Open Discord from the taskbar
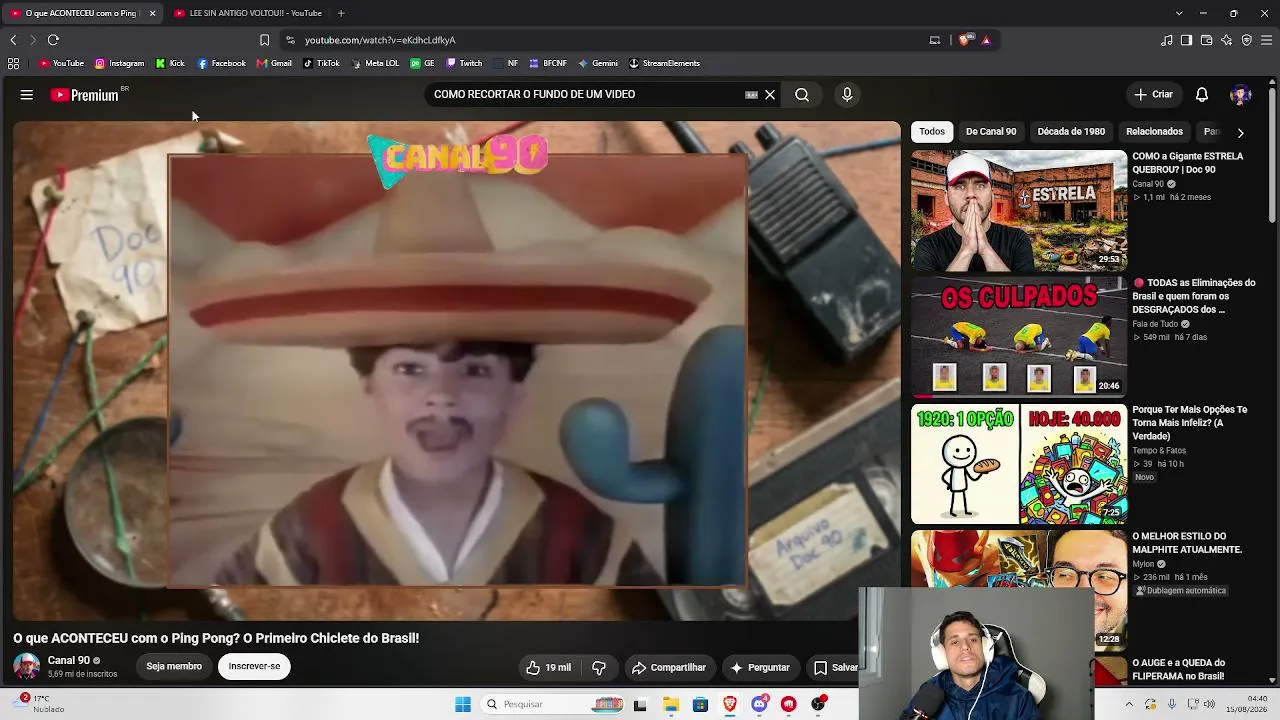Image resolution: width=1280 pixels, height=720 pixels. 759,704
